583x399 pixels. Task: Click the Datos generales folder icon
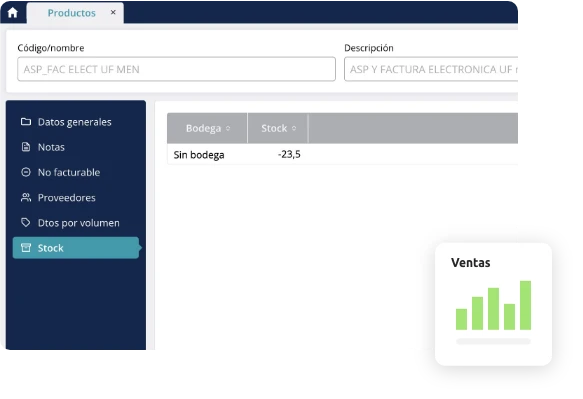(x=26, y=122)
